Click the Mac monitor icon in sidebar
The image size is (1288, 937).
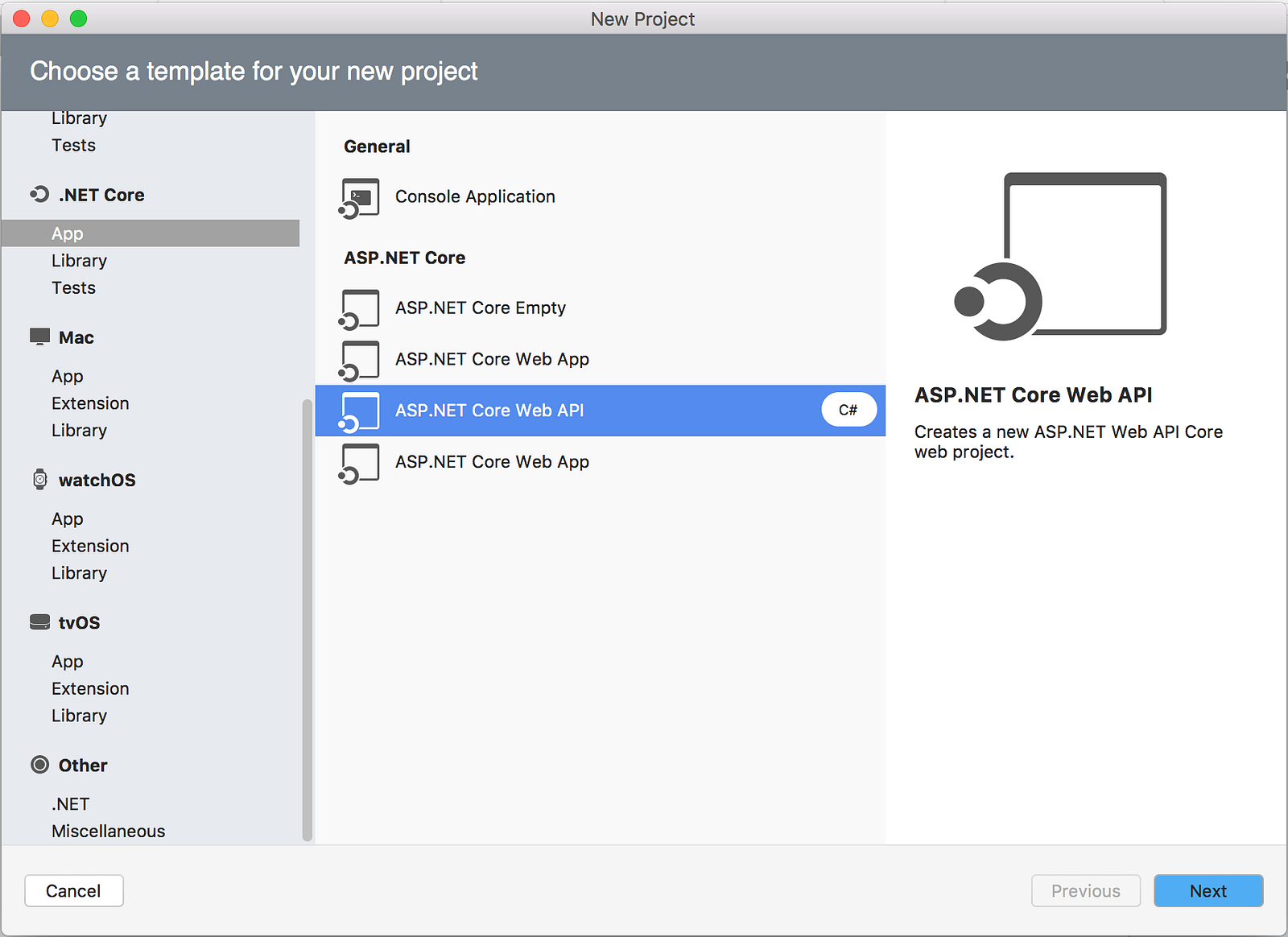[x=39, y=336]
